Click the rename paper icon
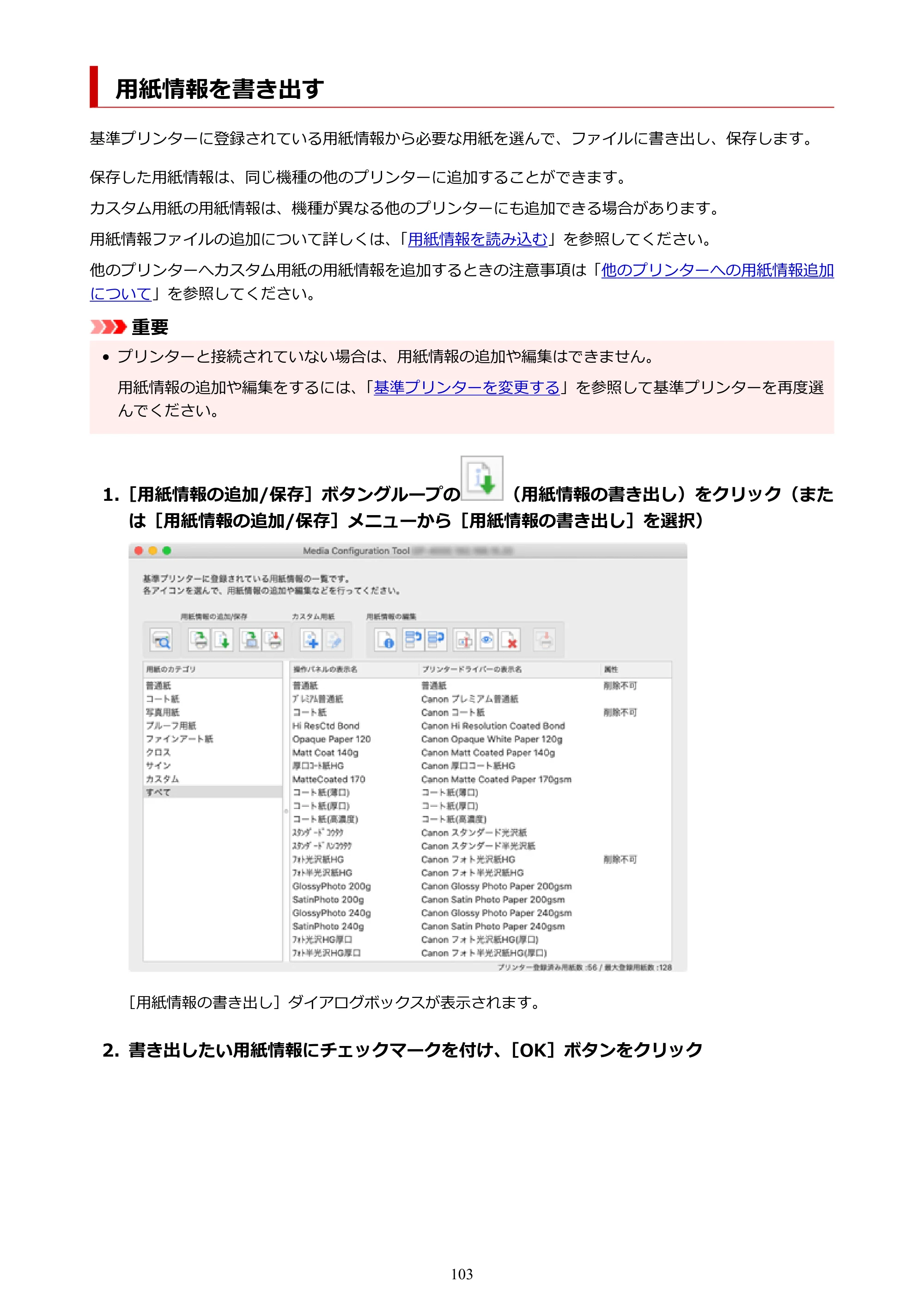Image resolution: width=924 pixels, height=1307 pixels. (x=464, y=640)
